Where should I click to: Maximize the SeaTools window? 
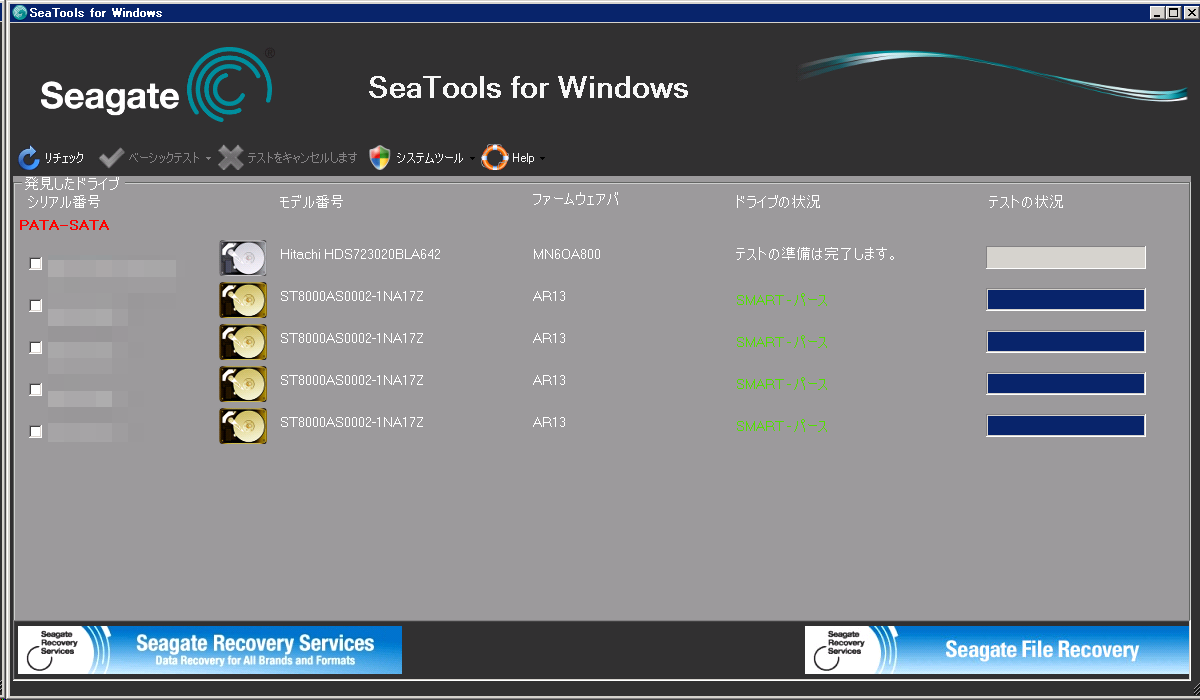click(1173, 12)
